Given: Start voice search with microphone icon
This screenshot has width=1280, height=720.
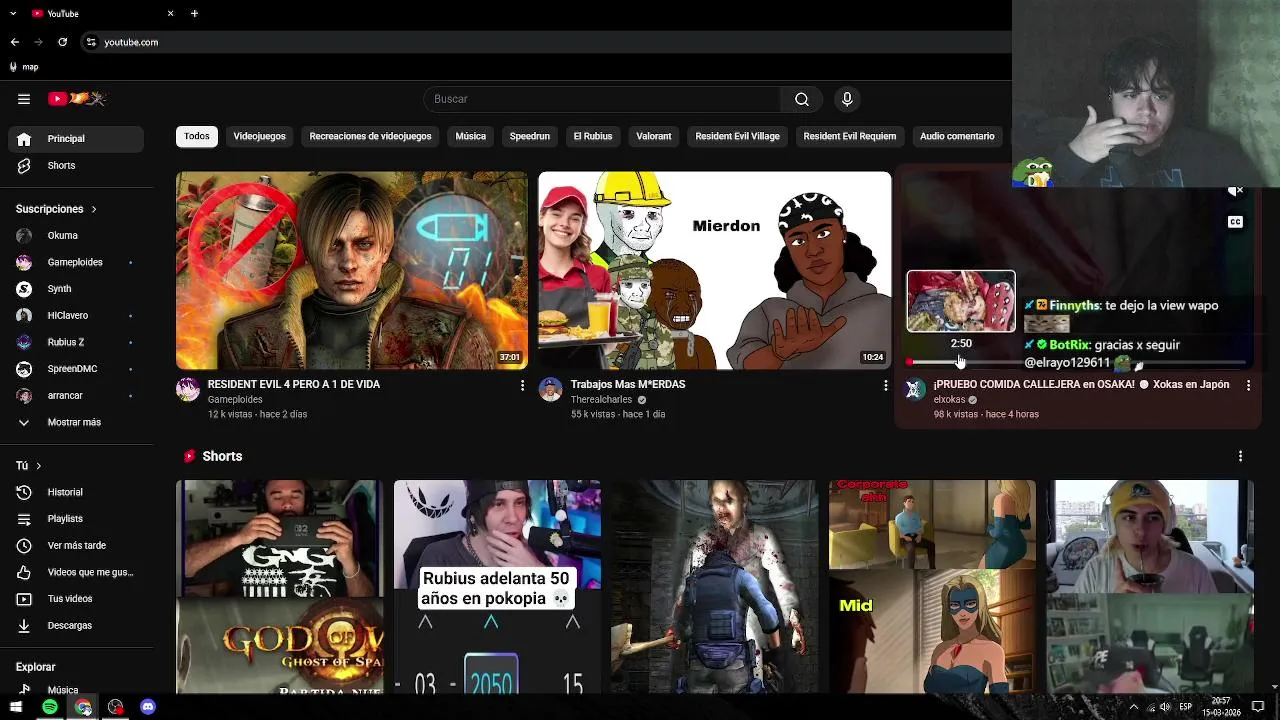Looking at the screenshot, I should point(847,99).
